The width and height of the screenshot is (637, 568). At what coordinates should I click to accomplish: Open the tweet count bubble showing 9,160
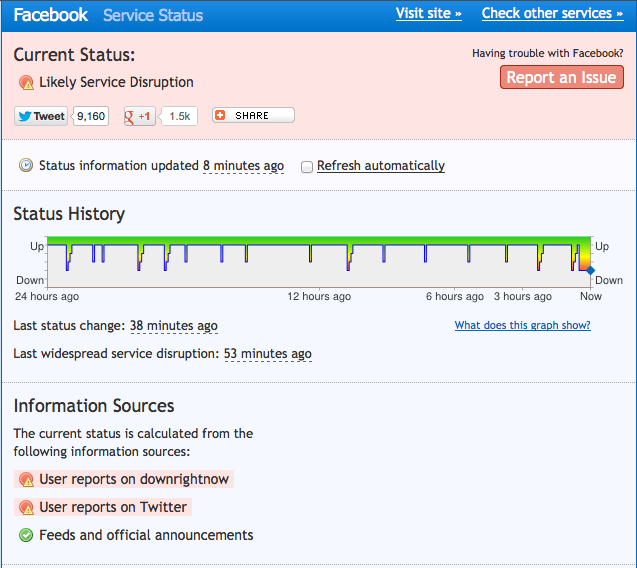pyautogui.click(x=91, y=116)
